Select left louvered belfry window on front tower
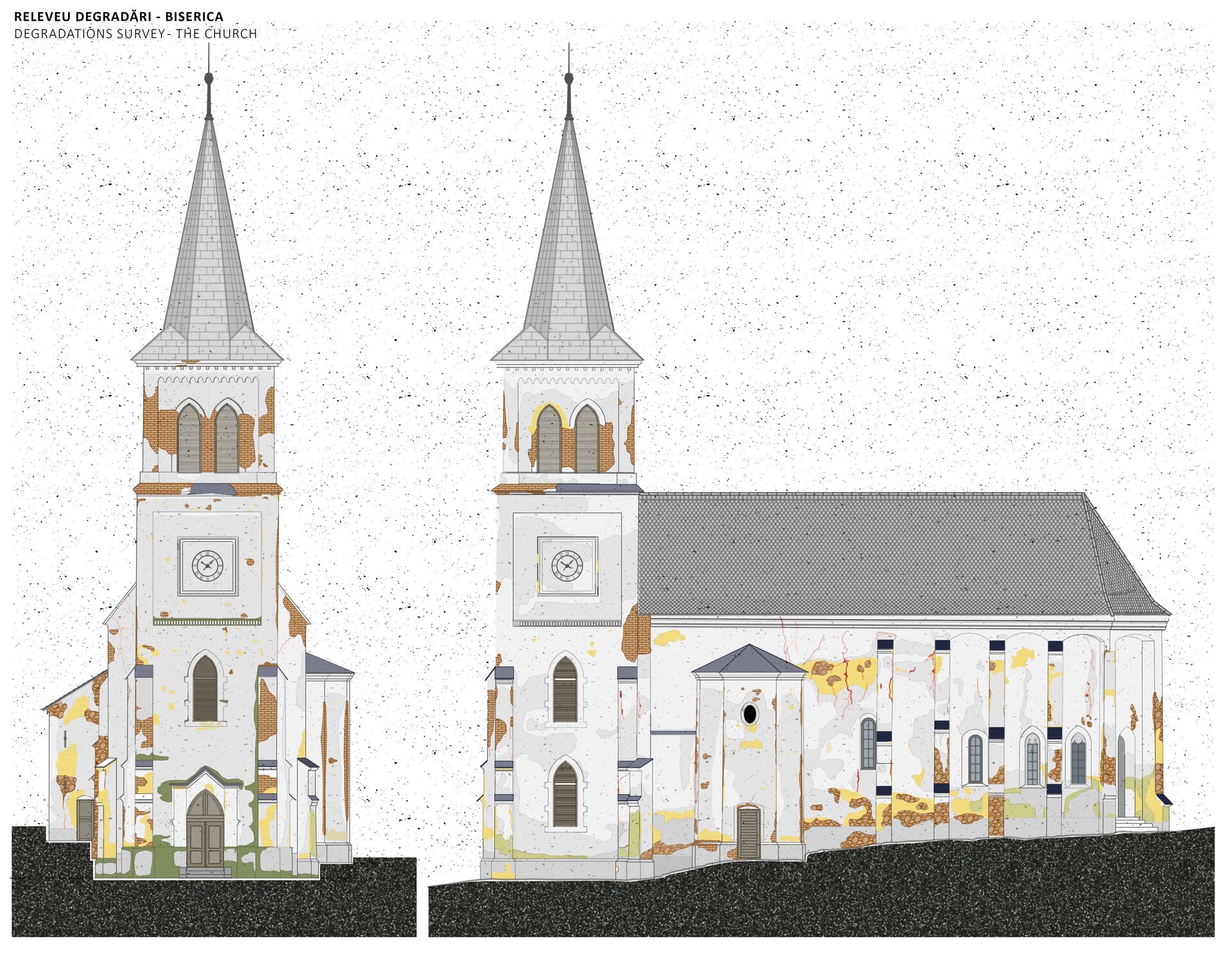Viewport: 1232px width, 968px height. pos(189,440)
